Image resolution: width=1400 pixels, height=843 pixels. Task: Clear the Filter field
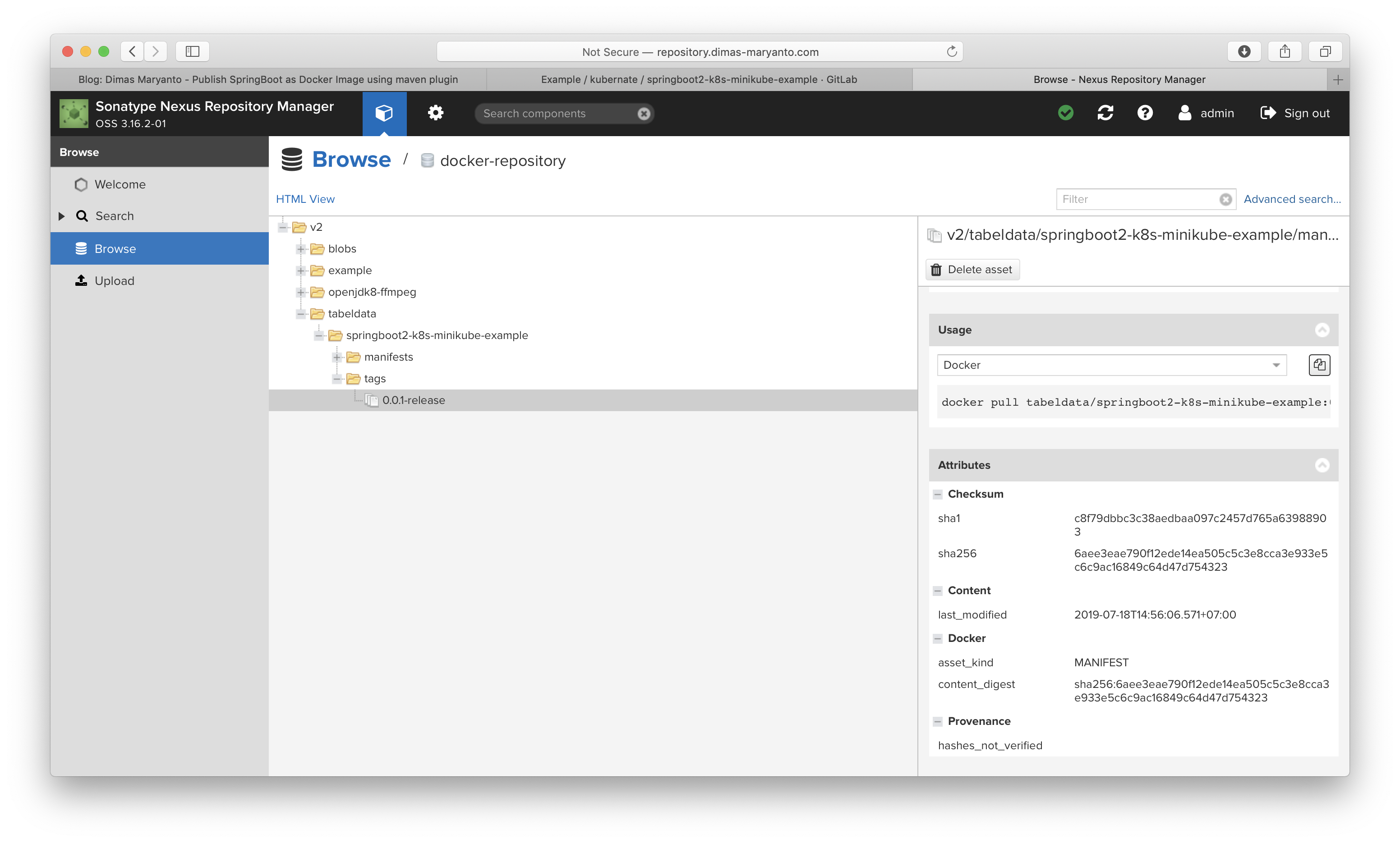(1225, 199)
